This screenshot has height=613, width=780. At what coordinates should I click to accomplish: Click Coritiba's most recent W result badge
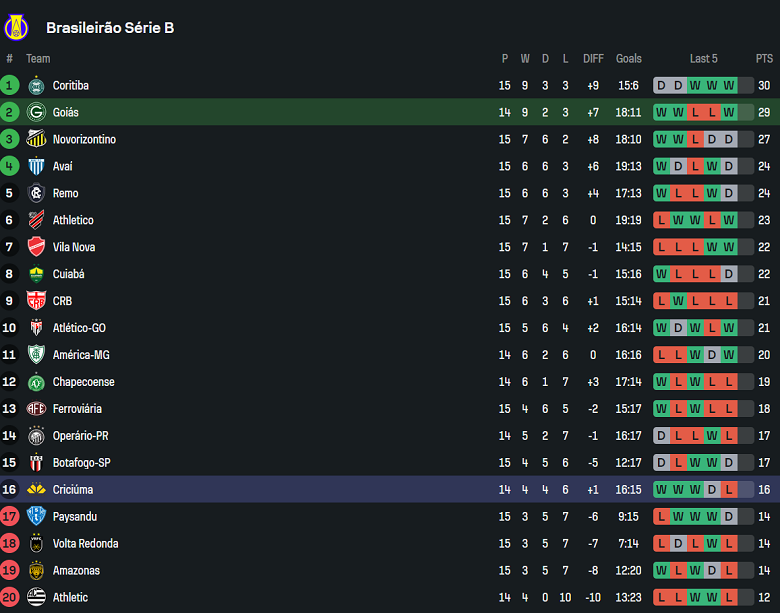pyautogui.click(x=729, y=86)
